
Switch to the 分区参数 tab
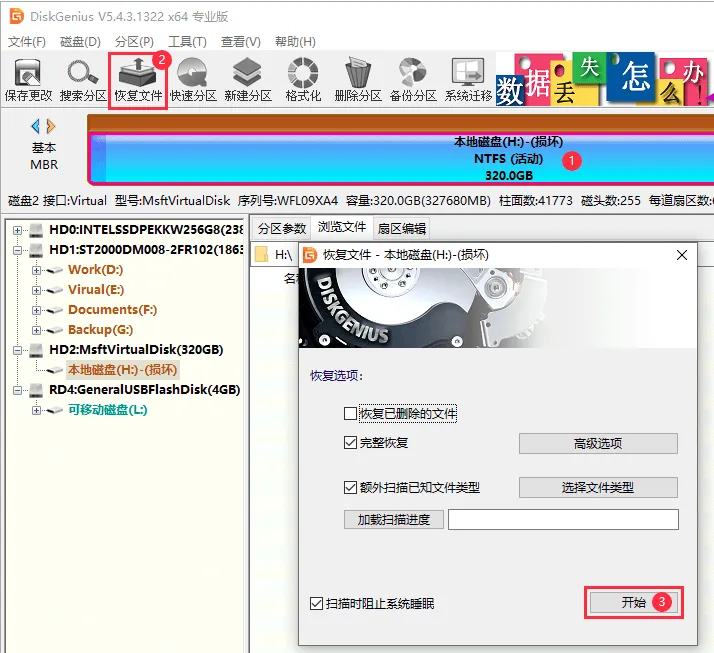click(281, 229)
